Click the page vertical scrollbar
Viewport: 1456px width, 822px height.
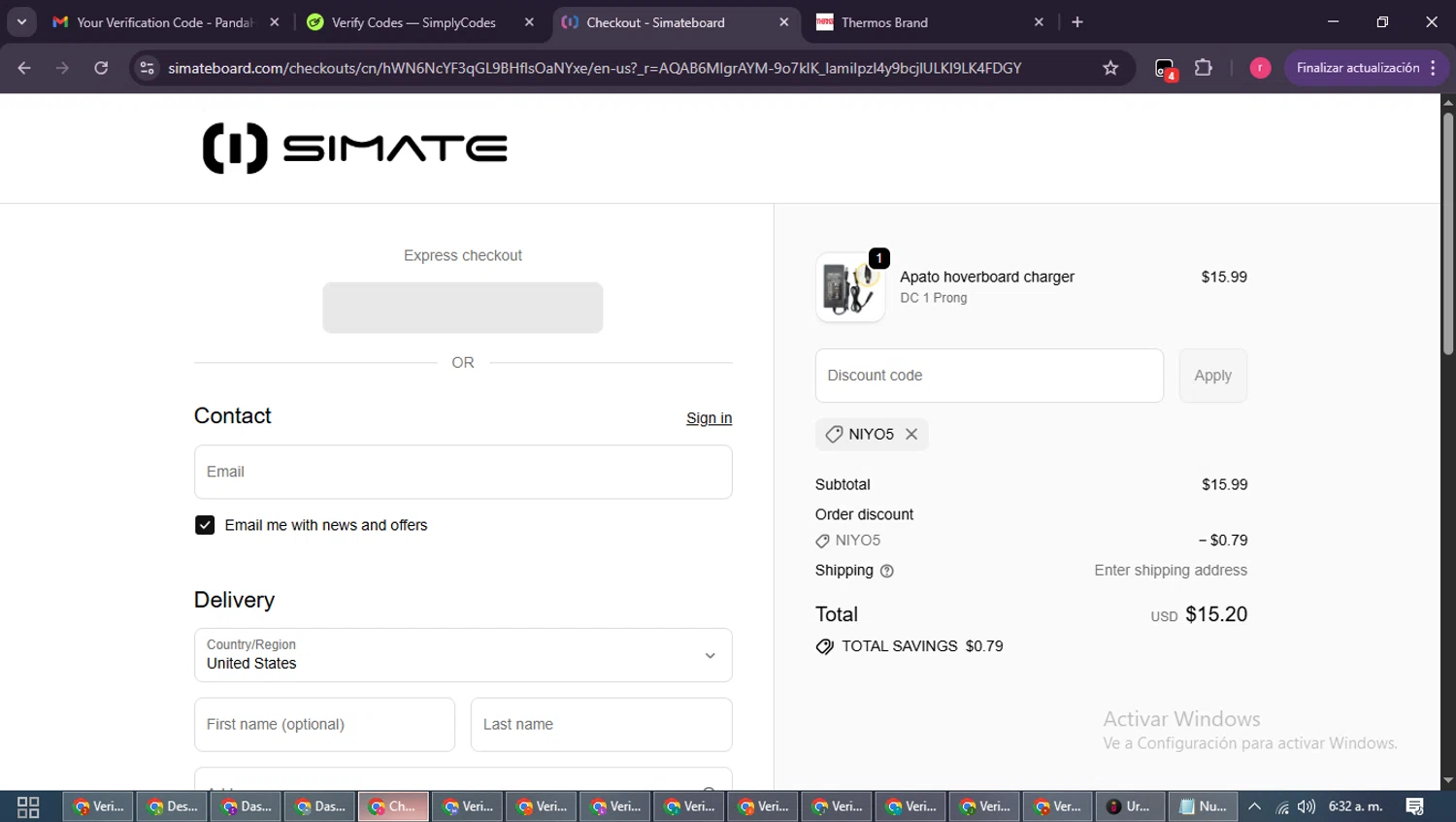tap(1448, 233)
